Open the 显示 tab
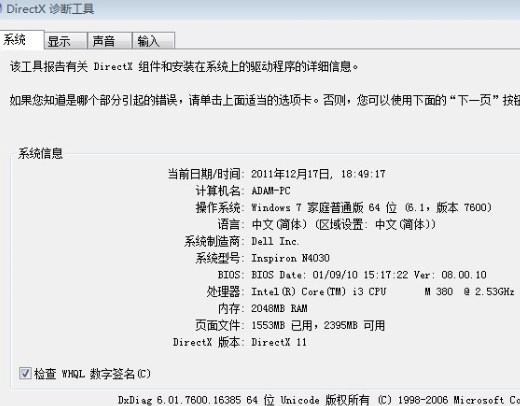Image resolution: width=520 pixels, height=406 pixels. 66,41
